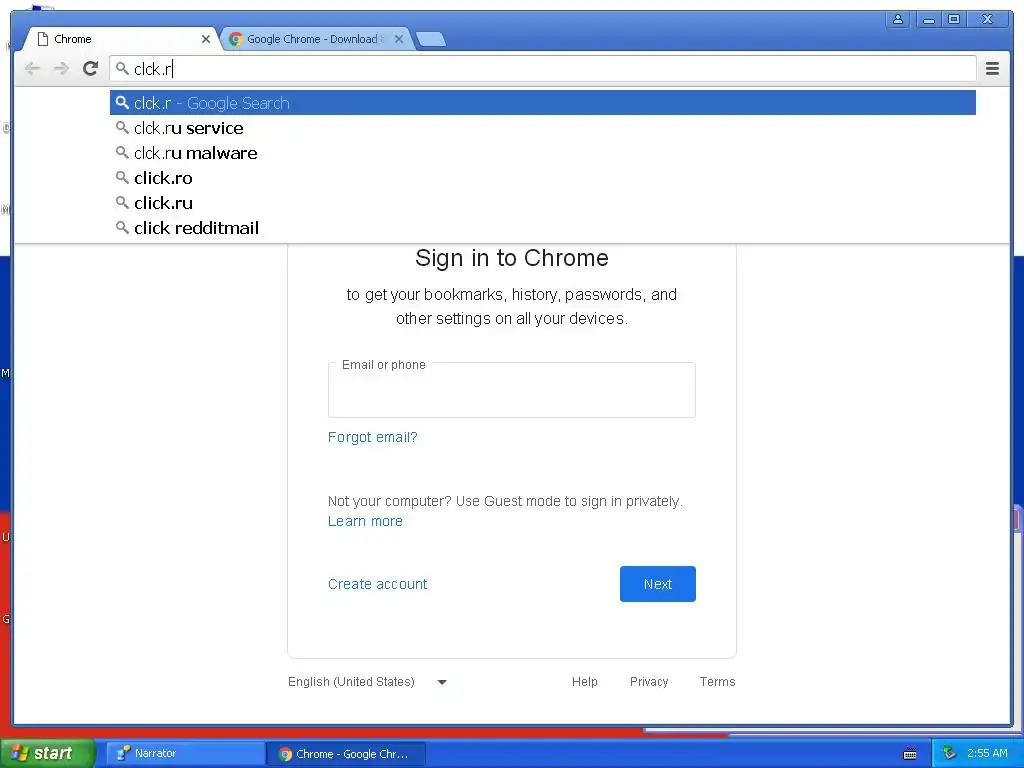Close the Chrome tab

[x=206, y=39]
